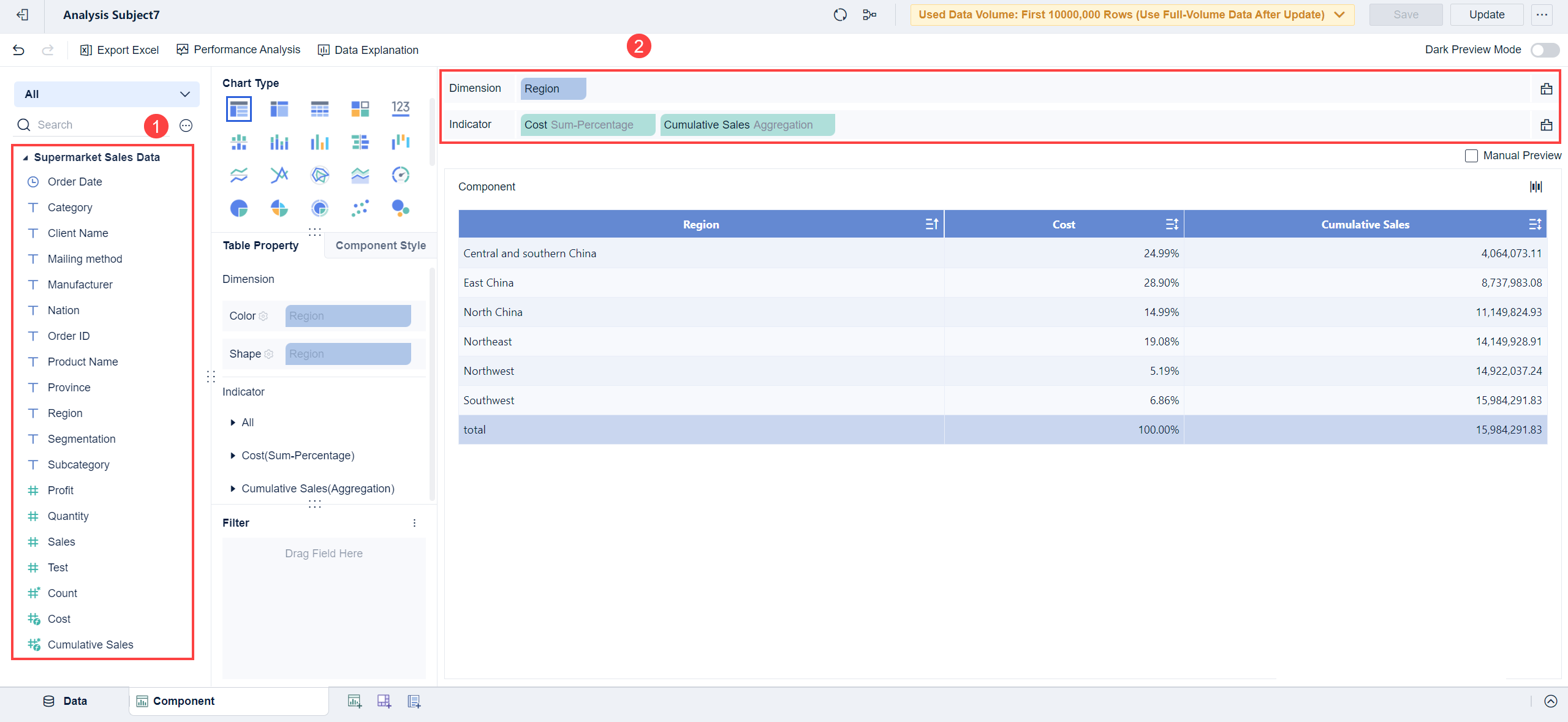
Task: Expand Cumulative Sales(Aggregation) settings
Action: tap(233, 489)
